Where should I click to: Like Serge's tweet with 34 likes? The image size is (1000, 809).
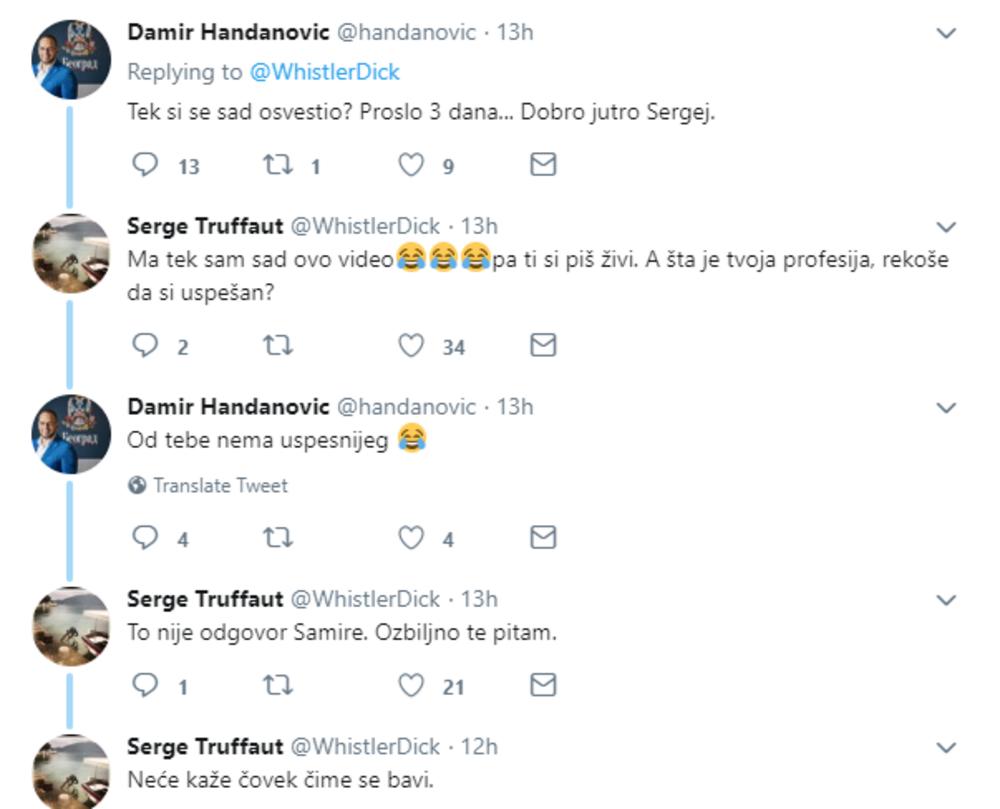point(411,345)
